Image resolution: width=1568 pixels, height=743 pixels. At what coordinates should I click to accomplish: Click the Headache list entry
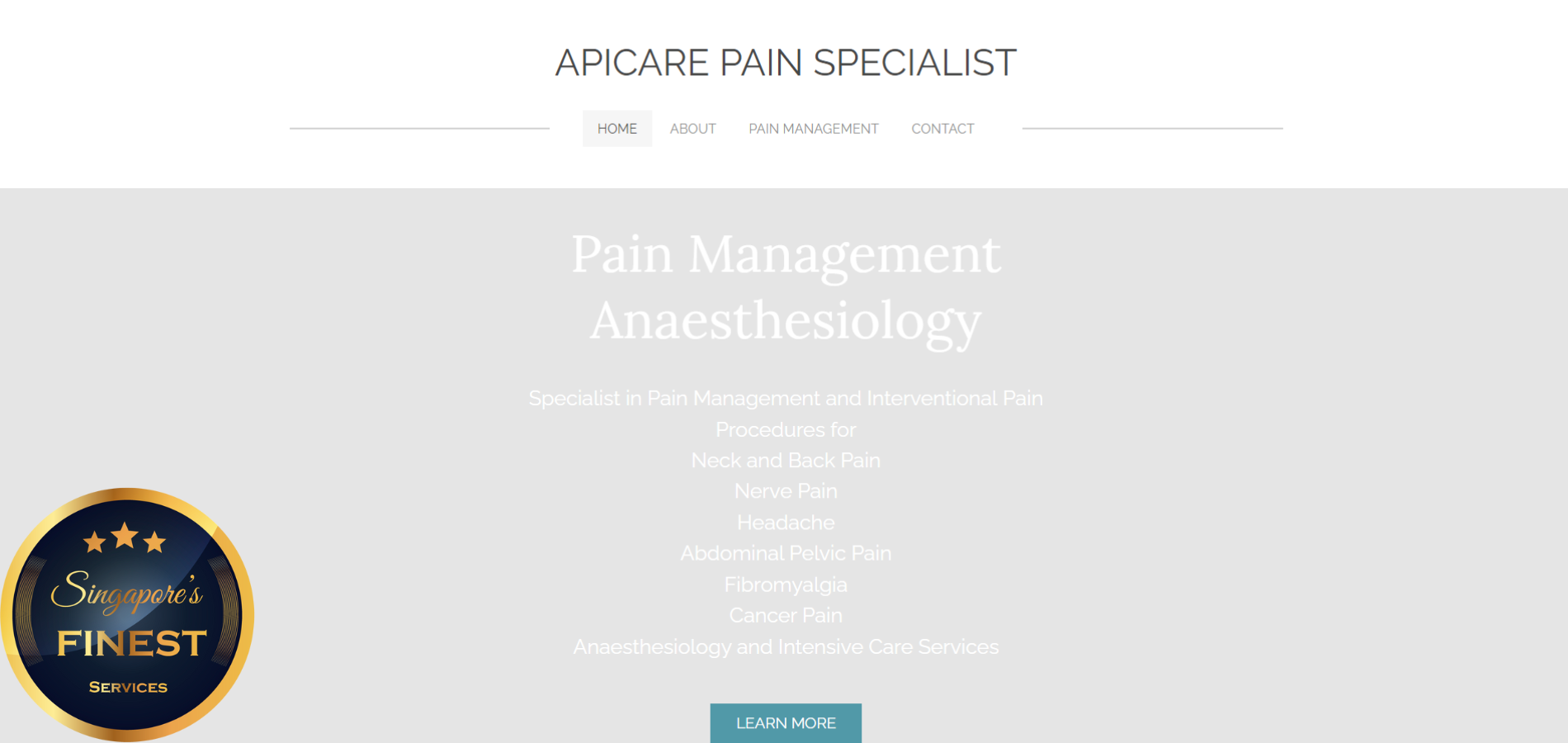tap(786, 522)
